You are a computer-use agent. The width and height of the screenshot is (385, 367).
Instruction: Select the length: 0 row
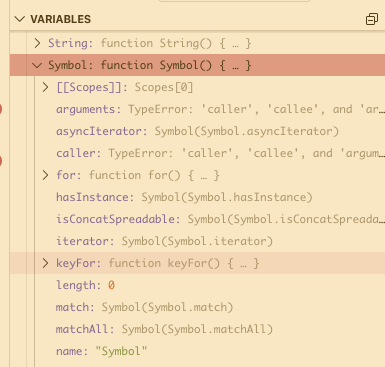point(197,285)
